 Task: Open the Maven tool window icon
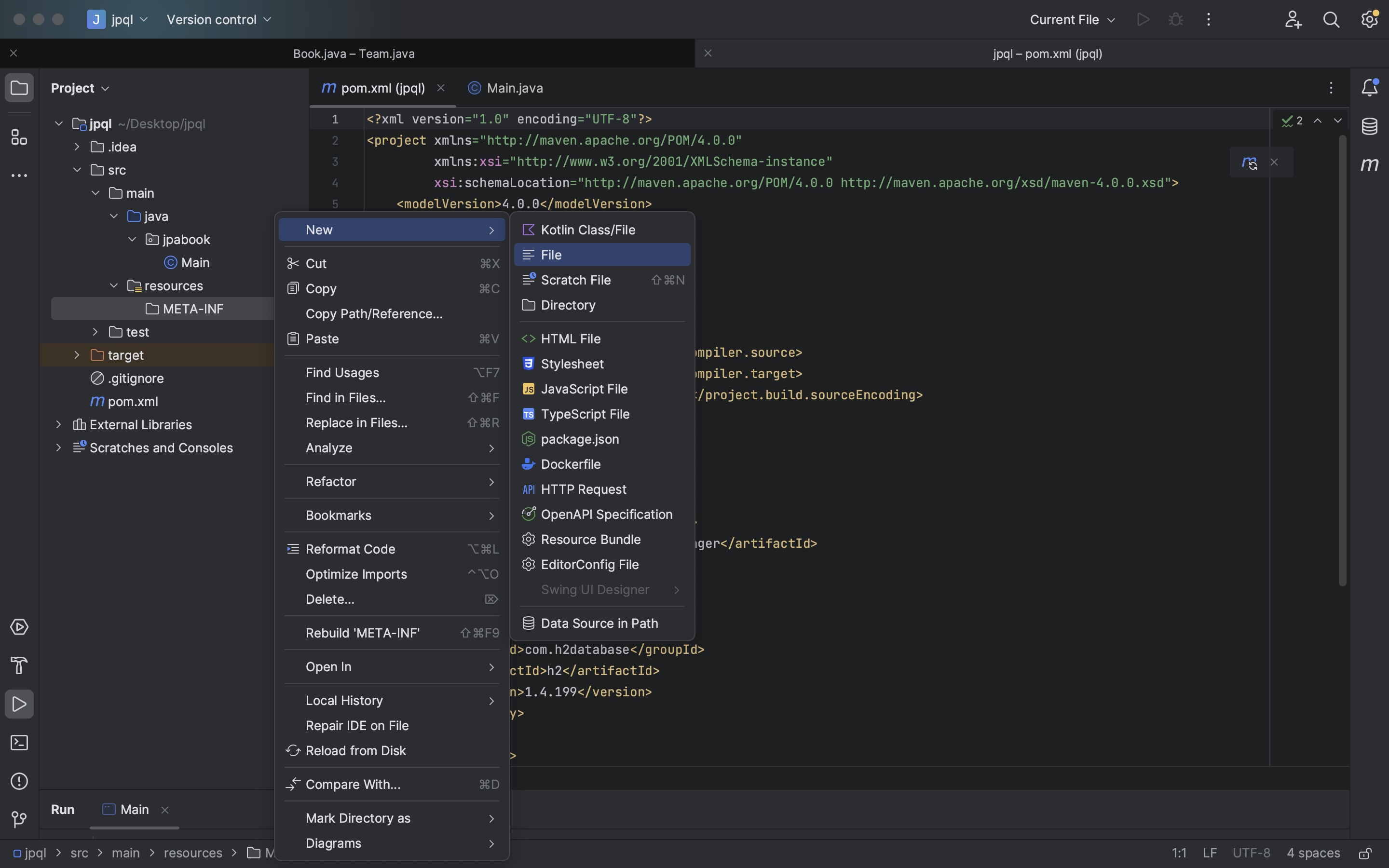click(1370, 165)
